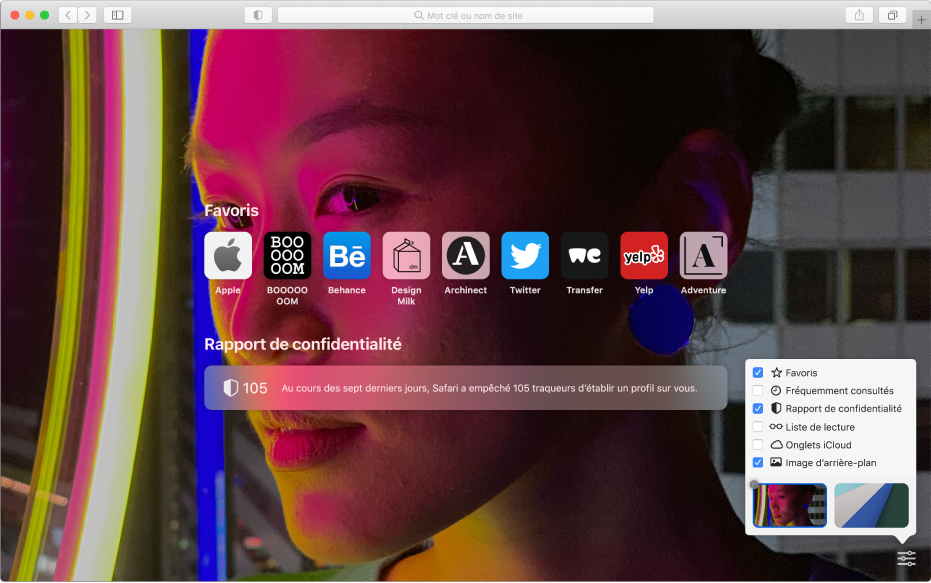Open the Adventure favorite

point(703,256)
